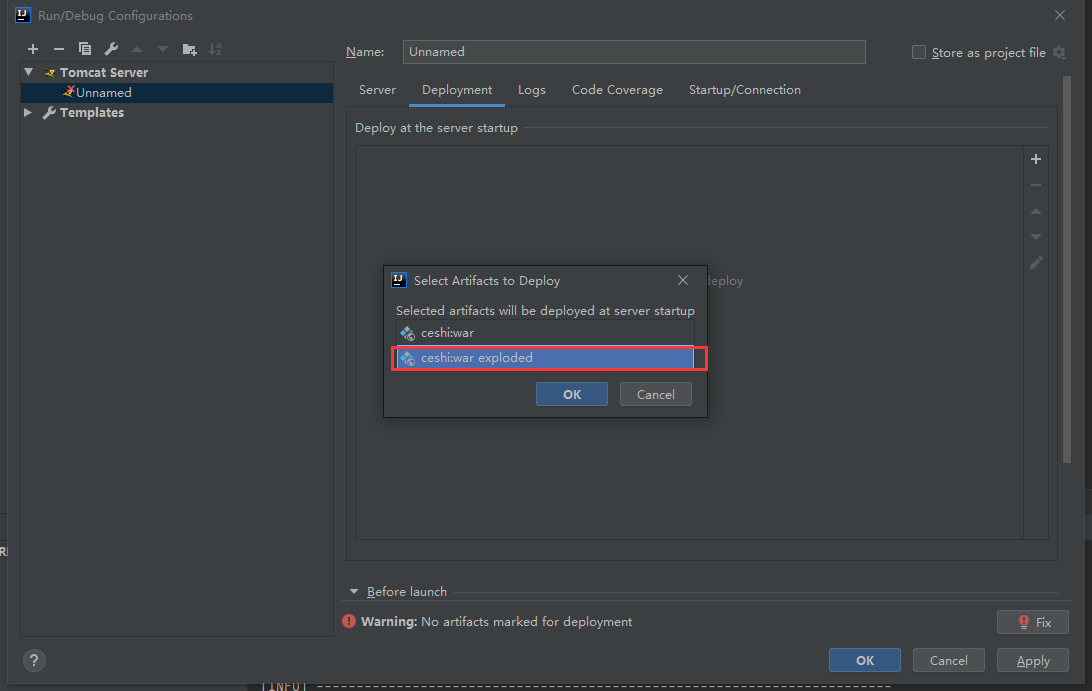
Task: Click the Fix warning button
Action: point(1033,622)
